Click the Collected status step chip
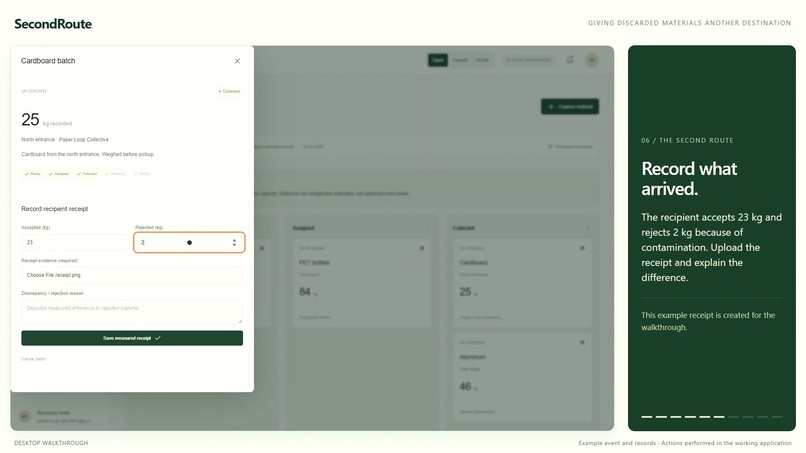This screenshot has width=806, height=453. (x=87, y=174)
